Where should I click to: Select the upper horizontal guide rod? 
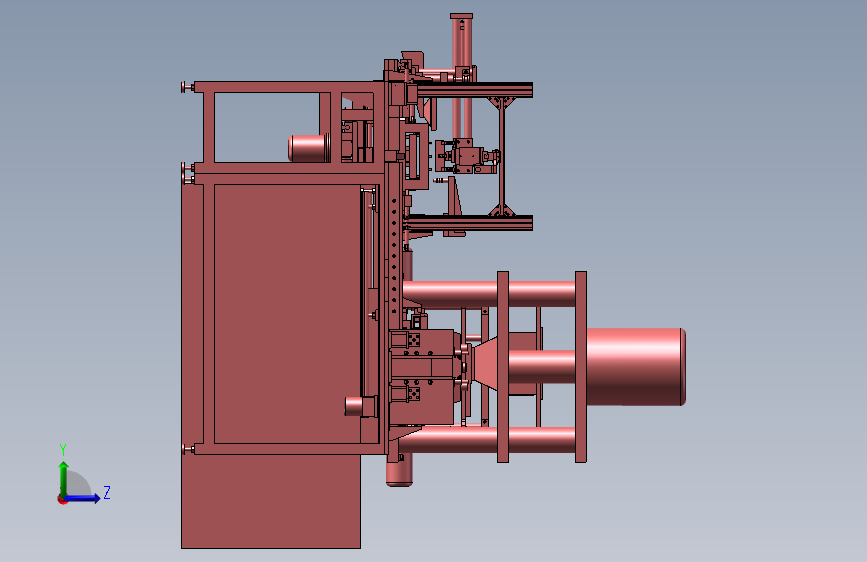489,294
